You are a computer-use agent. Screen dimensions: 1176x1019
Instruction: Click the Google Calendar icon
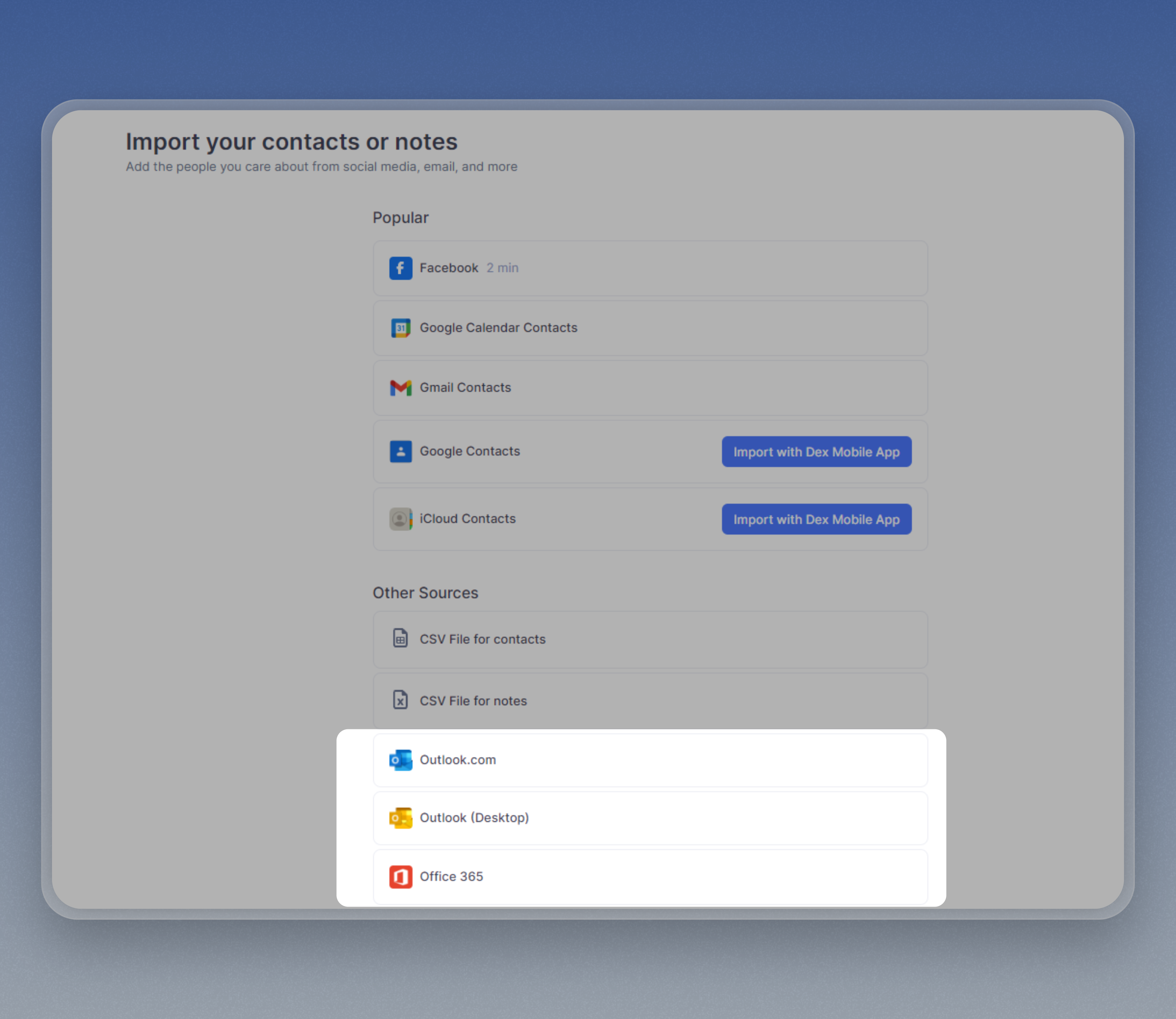[x=400, y=328]
